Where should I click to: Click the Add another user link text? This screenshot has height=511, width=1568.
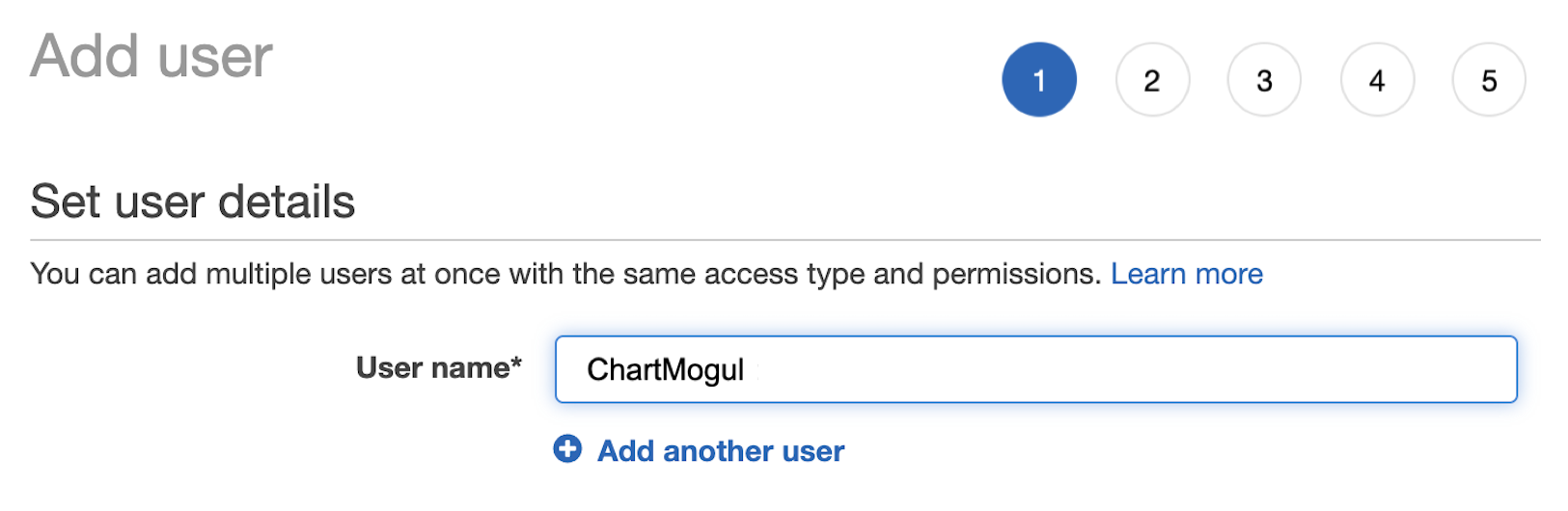721,450
